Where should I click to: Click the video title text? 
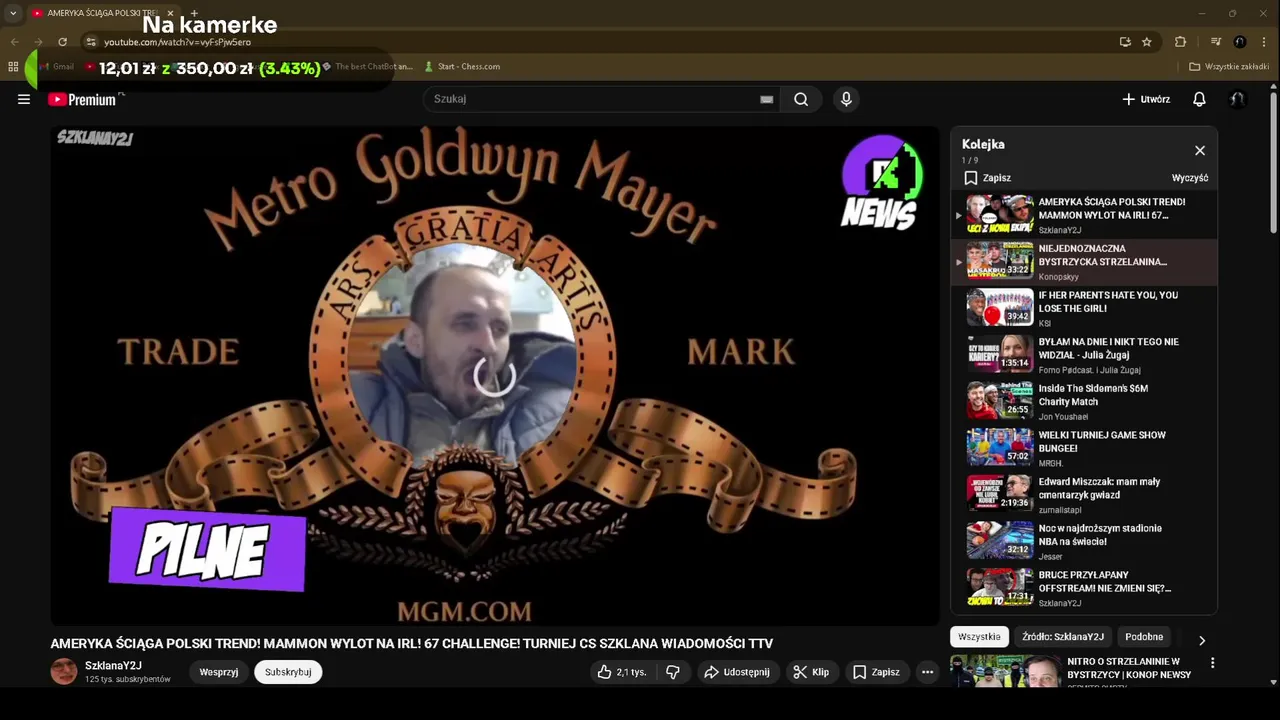pos(412,643)
